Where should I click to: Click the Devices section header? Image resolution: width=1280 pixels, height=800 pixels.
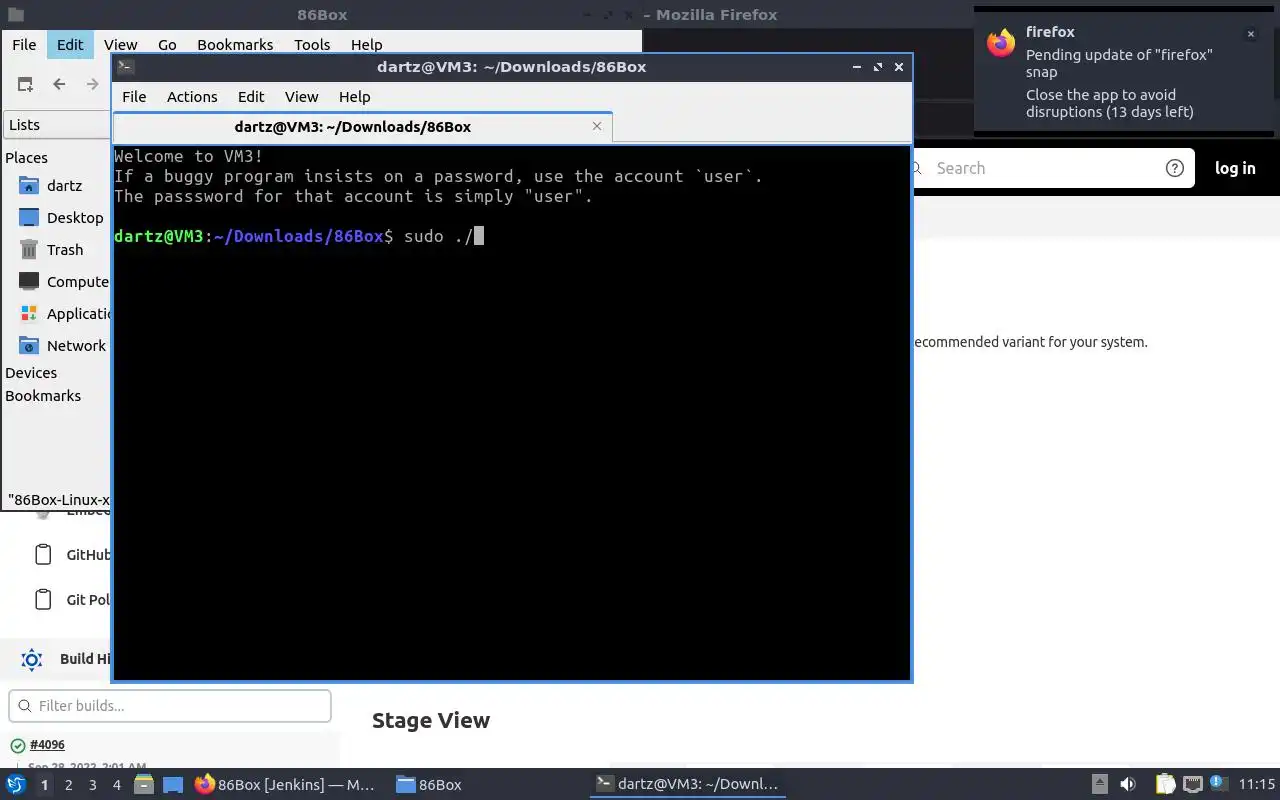(31, 373)
